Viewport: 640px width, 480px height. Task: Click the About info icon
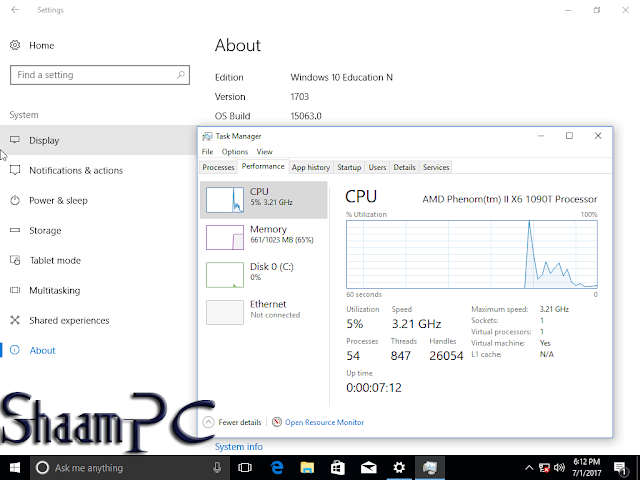click(15, 350)
